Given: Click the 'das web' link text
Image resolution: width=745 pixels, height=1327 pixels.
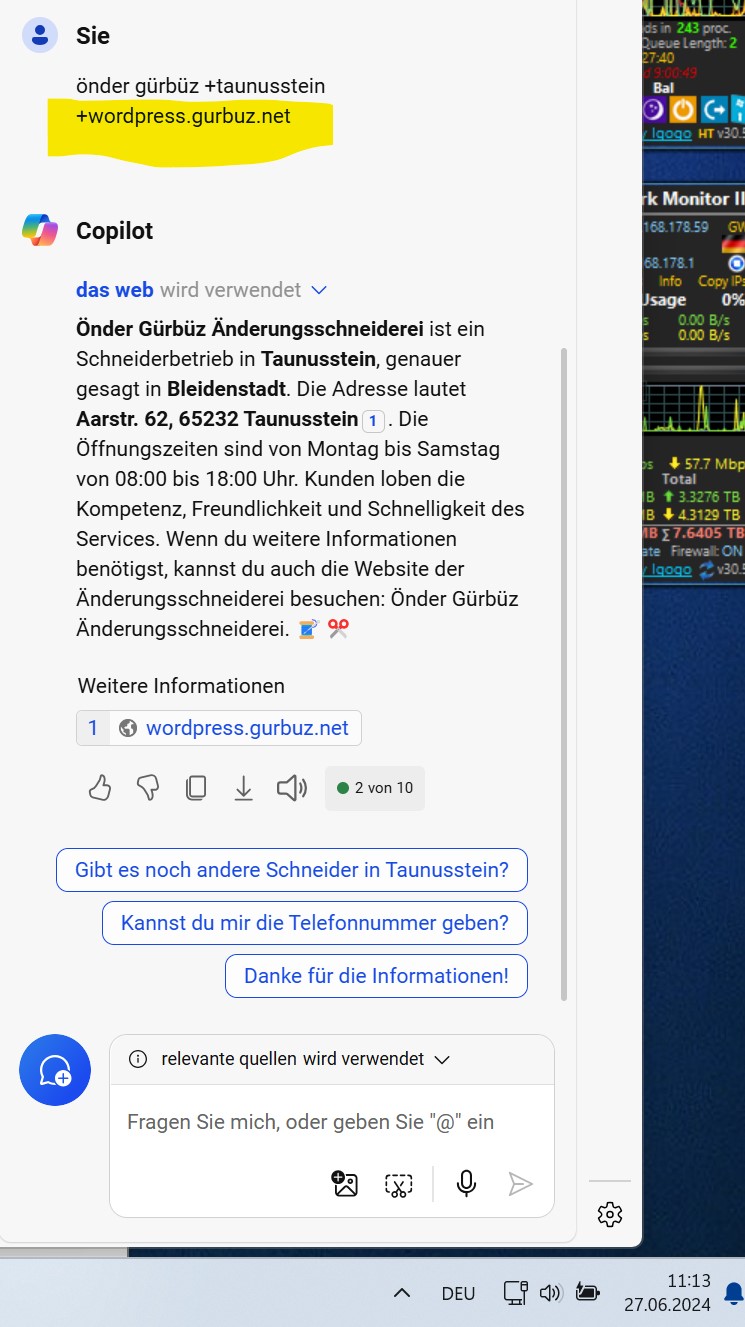Looking at the screenshot, I should [x=115, y=290].
